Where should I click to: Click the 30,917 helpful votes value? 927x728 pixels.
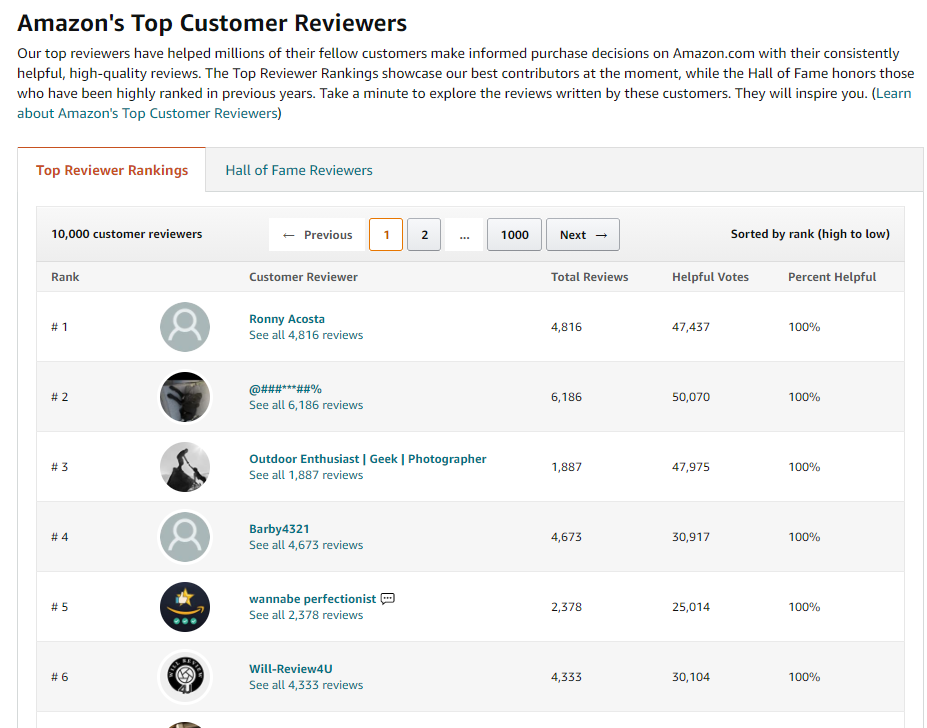tap(691, 537)
